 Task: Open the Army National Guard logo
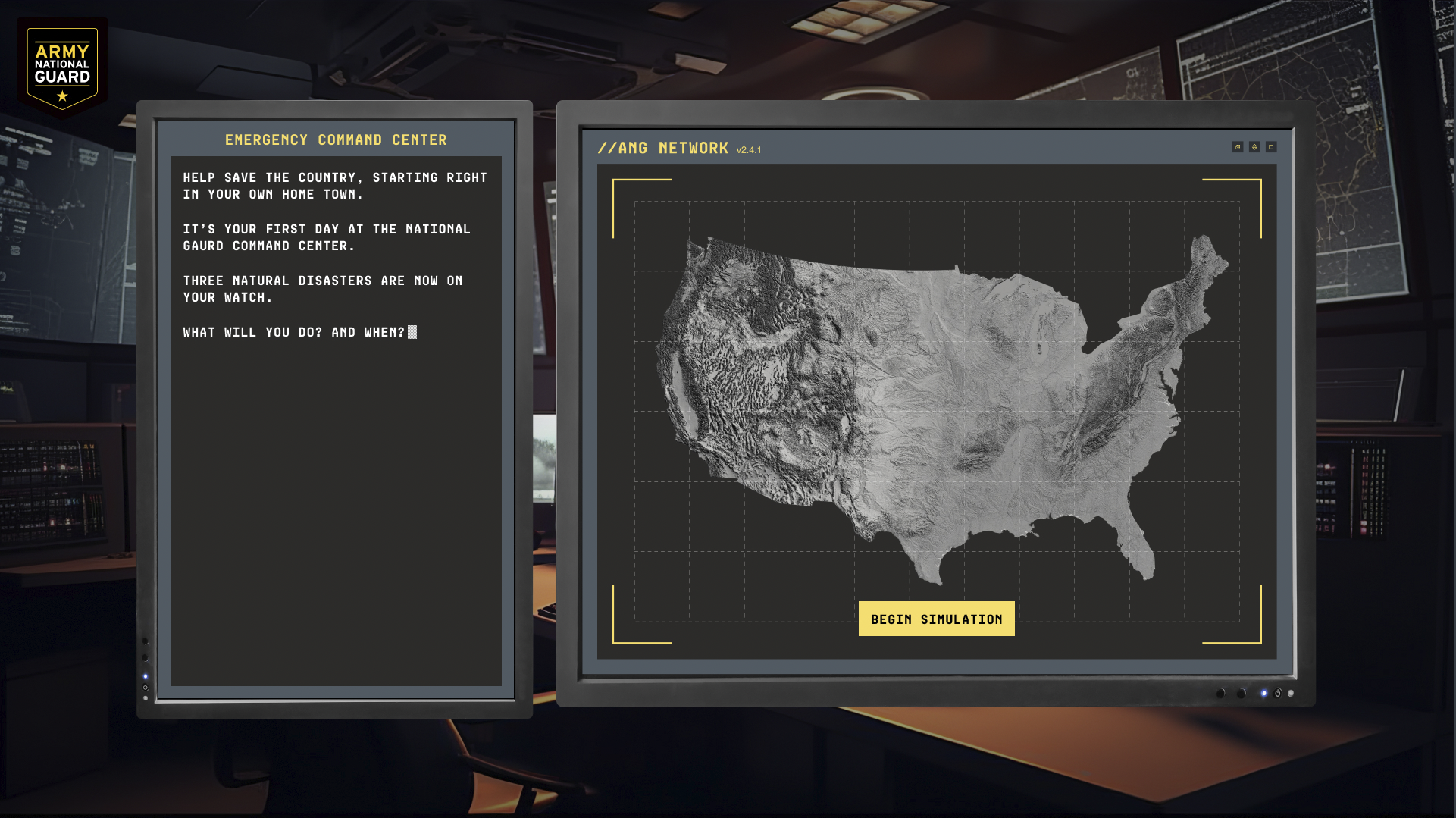tap(62, 67)
